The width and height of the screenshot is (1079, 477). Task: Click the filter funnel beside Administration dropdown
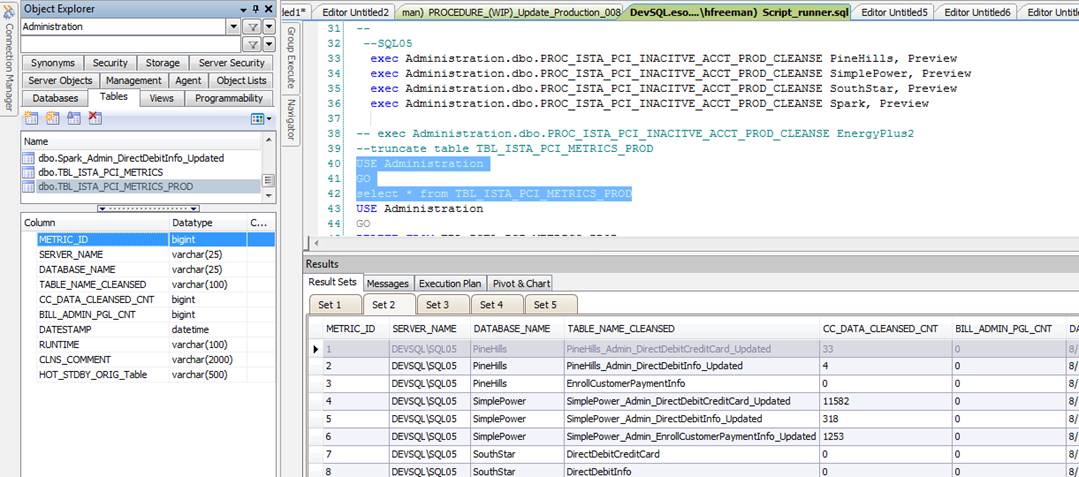coord(253,27)
